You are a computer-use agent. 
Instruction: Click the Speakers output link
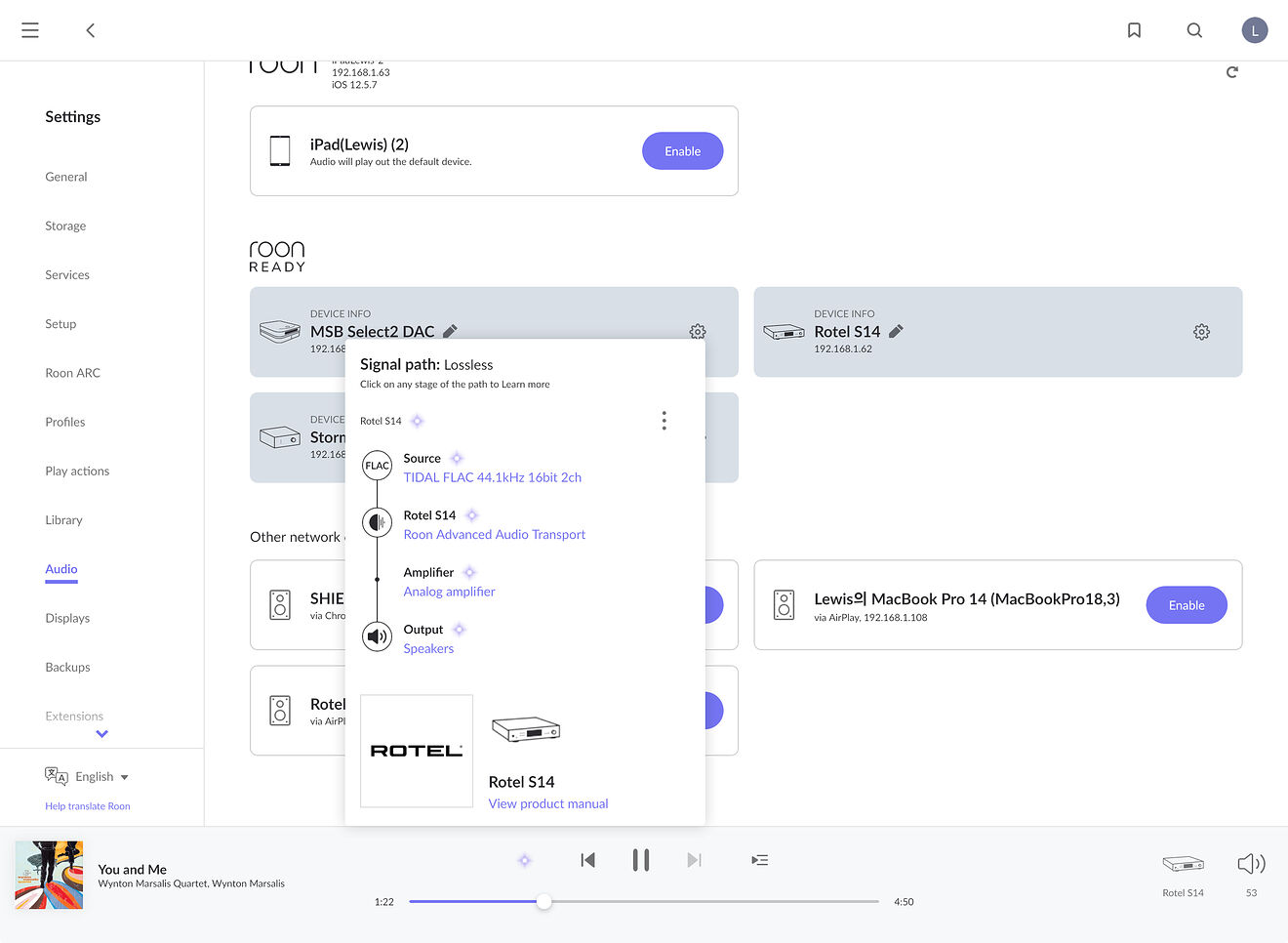coord(428,648)
